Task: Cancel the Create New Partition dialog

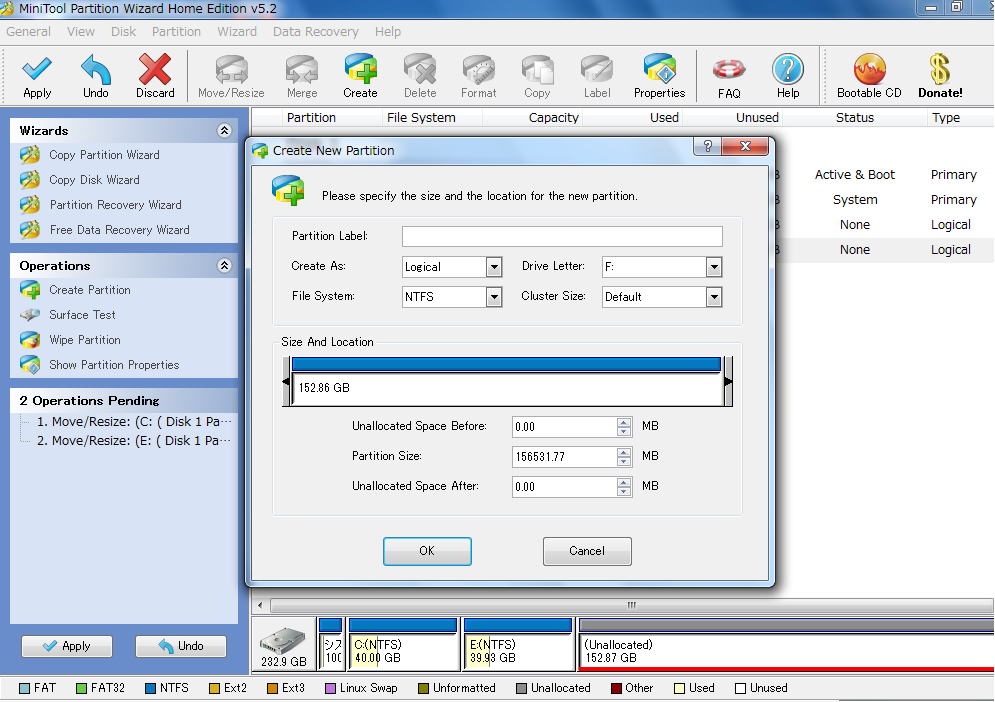Action: [587, 551]
